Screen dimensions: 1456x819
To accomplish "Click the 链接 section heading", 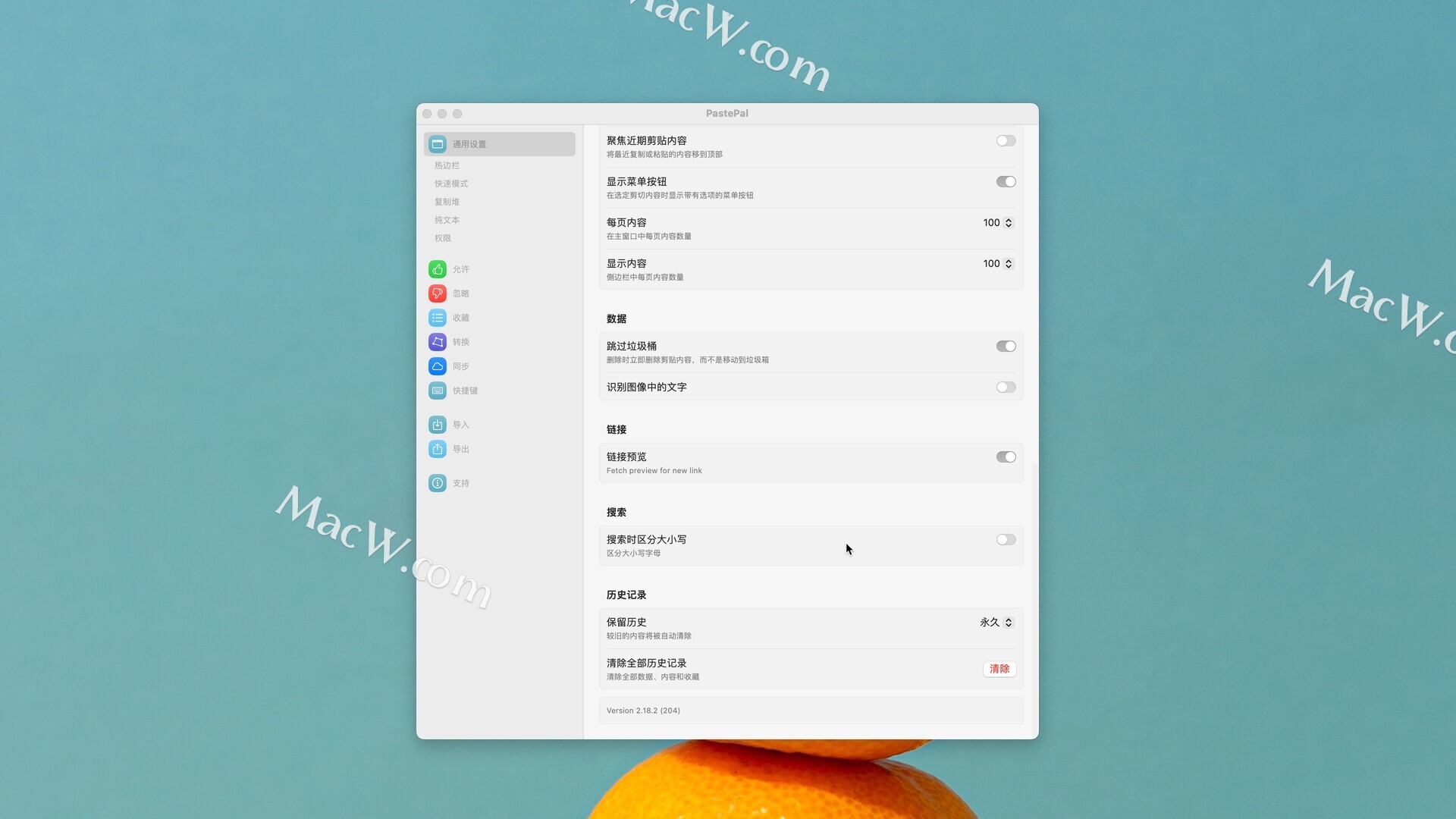I will (x=617, y=430).
